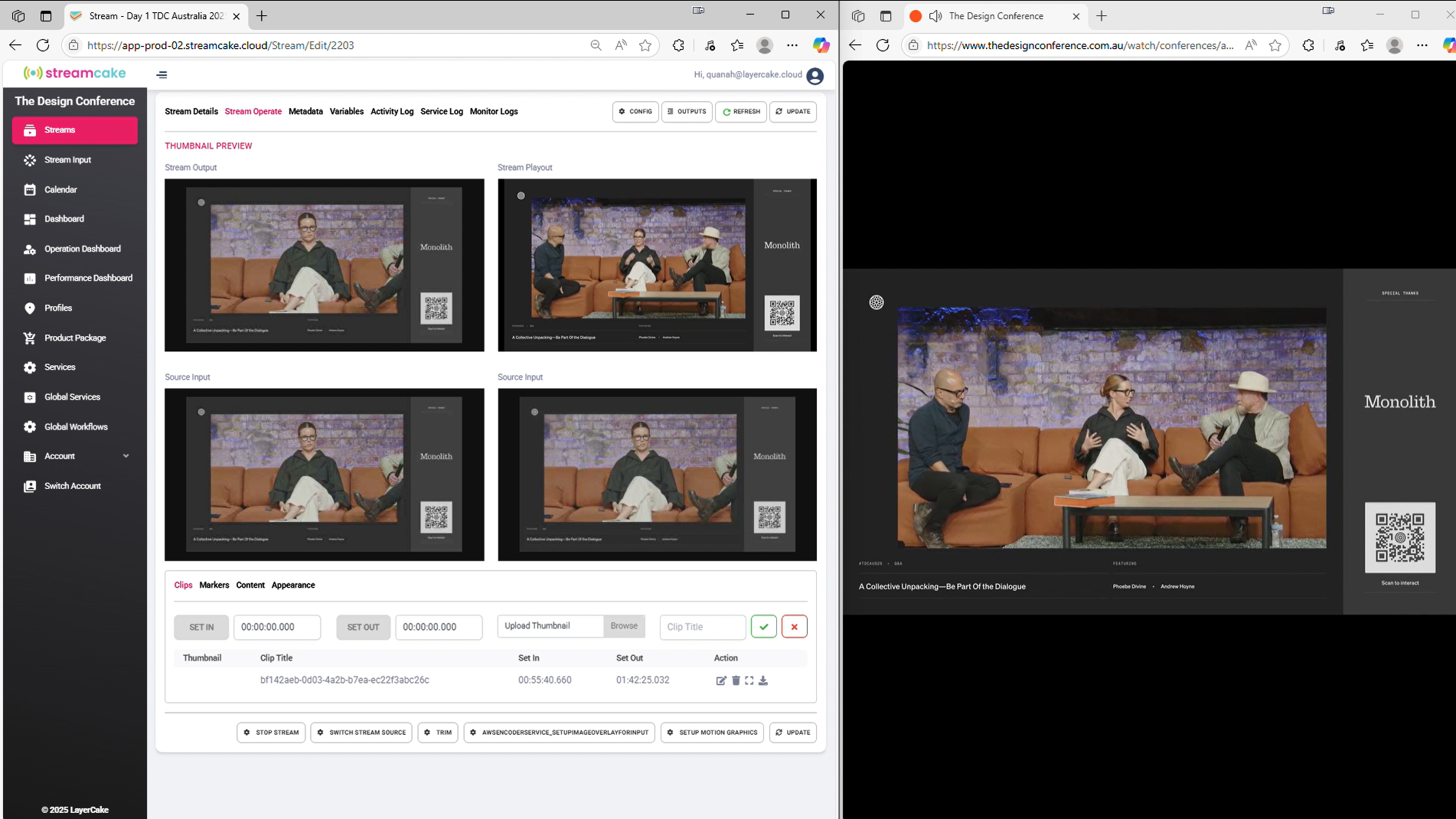This screenshot has height=819, width=1456.
Task: Open the Activity Log tab
Action: (391, 112)
